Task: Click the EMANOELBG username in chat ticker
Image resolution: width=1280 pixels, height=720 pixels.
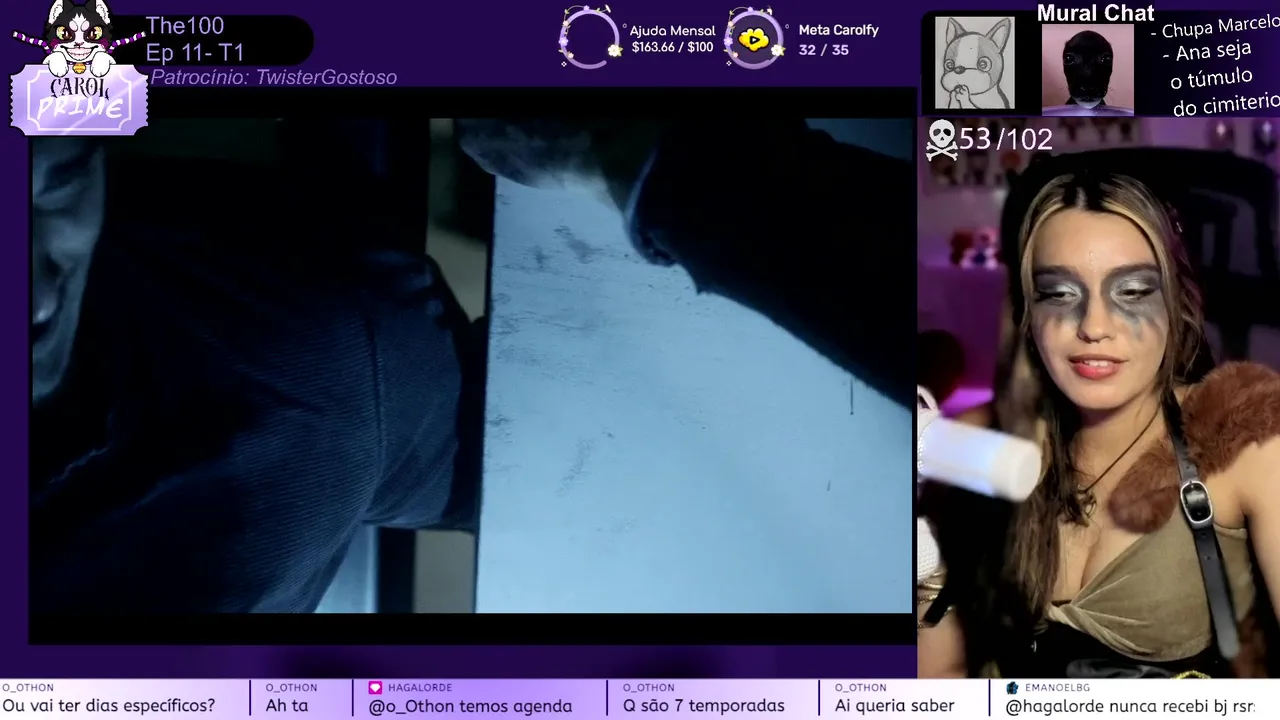Action: pyautogui.click(x=1057, y=688)
